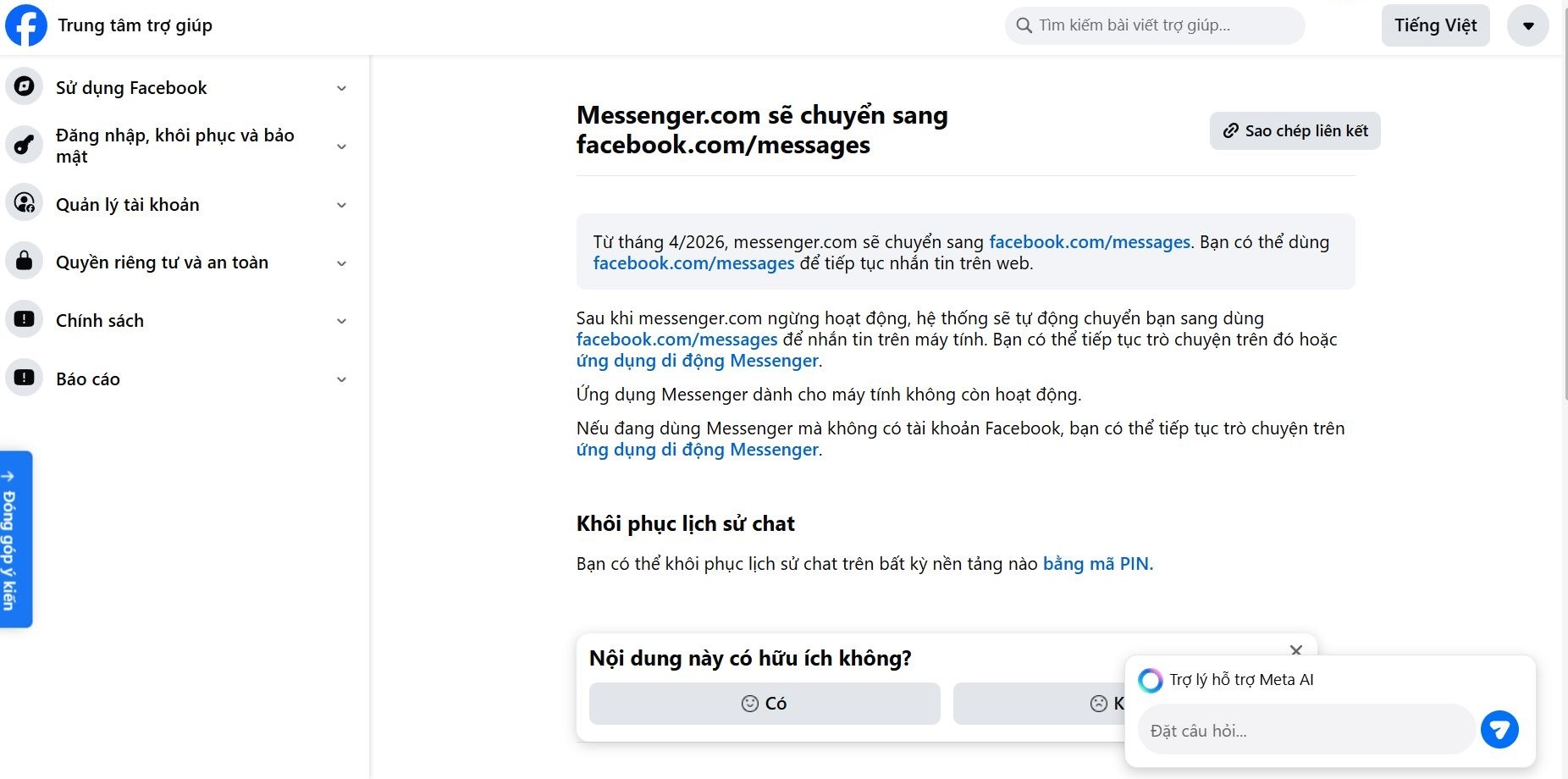Viewport: 1568px width, 779px height.
Task: Close the feedback prompt with X
Action: tap(1295, 650)
